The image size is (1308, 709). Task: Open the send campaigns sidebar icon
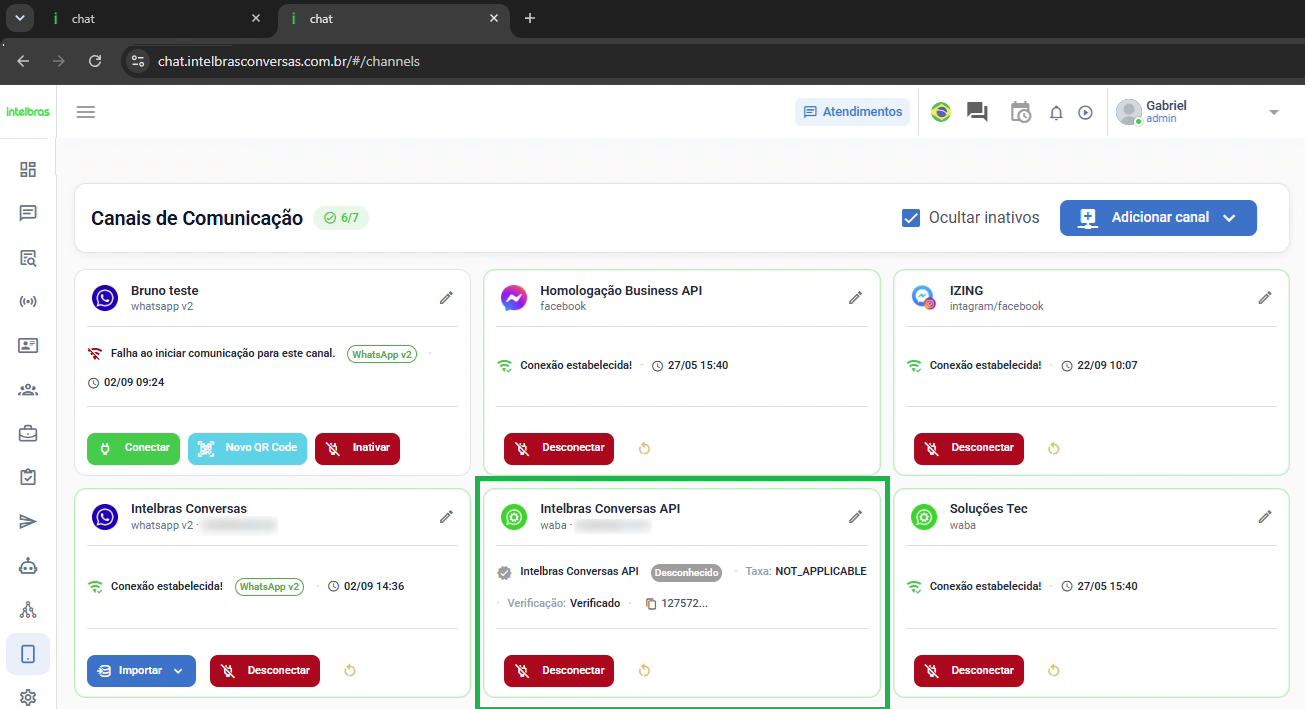click(28, 521)
